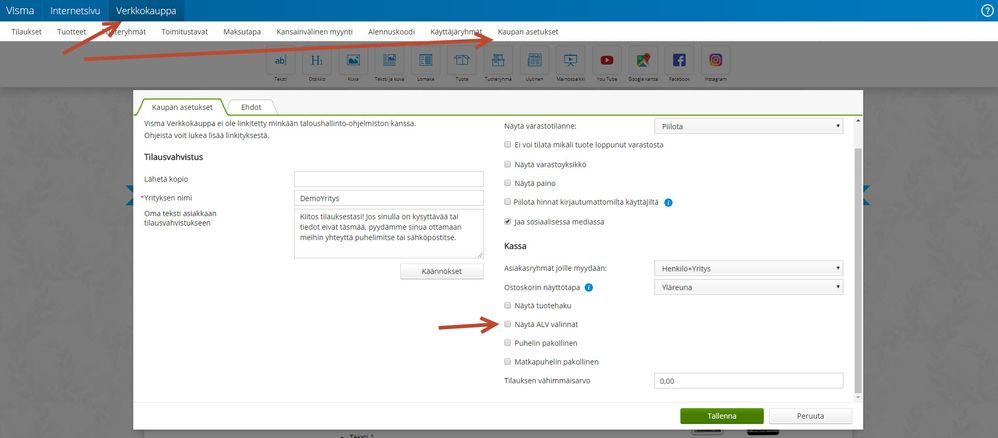This screenshot has height=438, width=998.
Task: Select the Google kartta icon
Action: pyautogui.click(x=643, y=60)
